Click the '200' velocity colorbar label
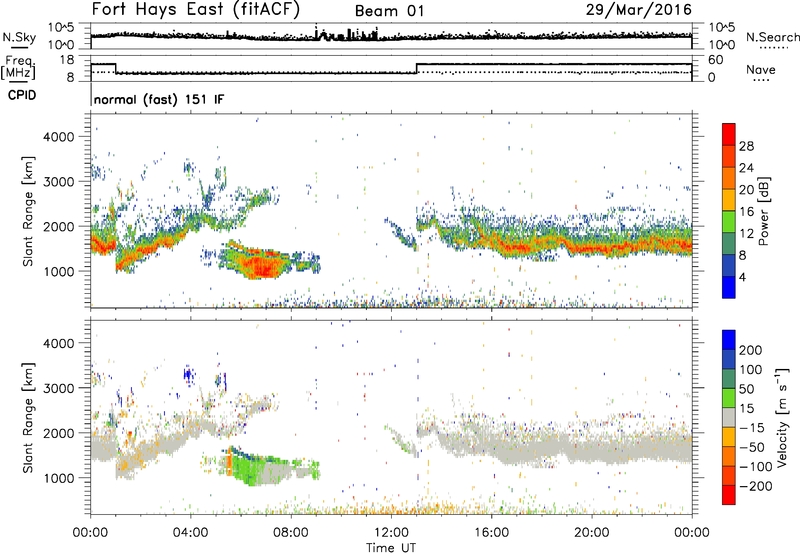 coord(751,350)
